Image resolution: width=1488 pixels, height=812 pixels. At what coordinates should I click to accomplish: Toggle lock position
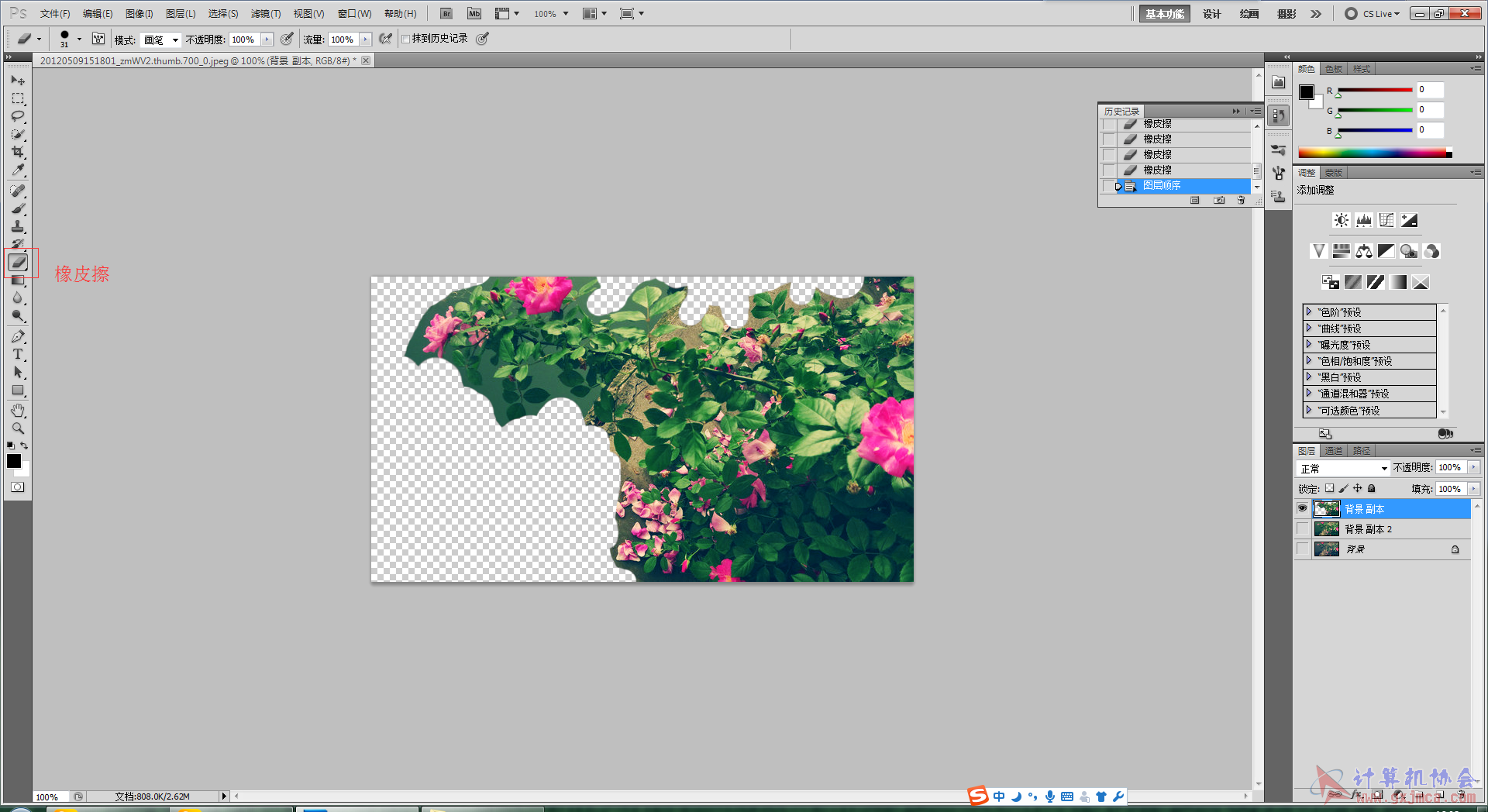(1358, 488)
